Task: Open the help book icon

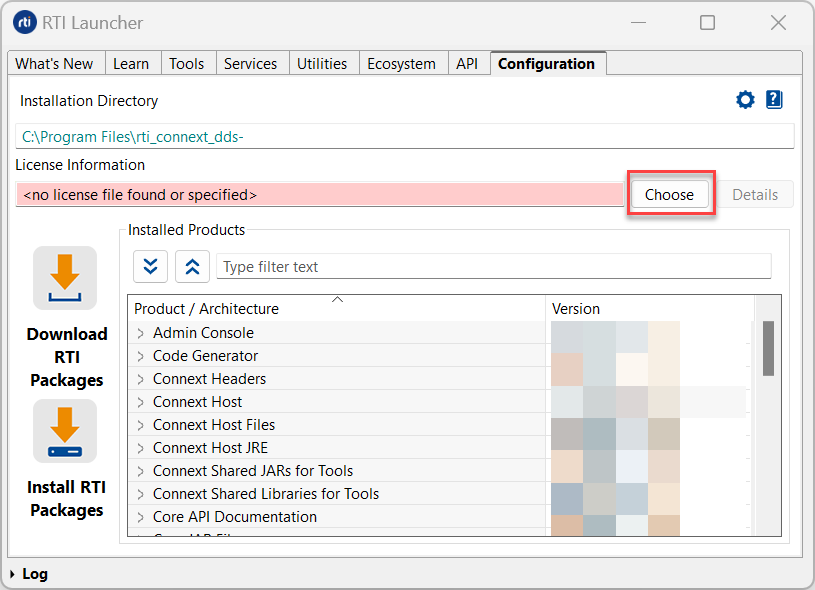Action: (774, 99)
